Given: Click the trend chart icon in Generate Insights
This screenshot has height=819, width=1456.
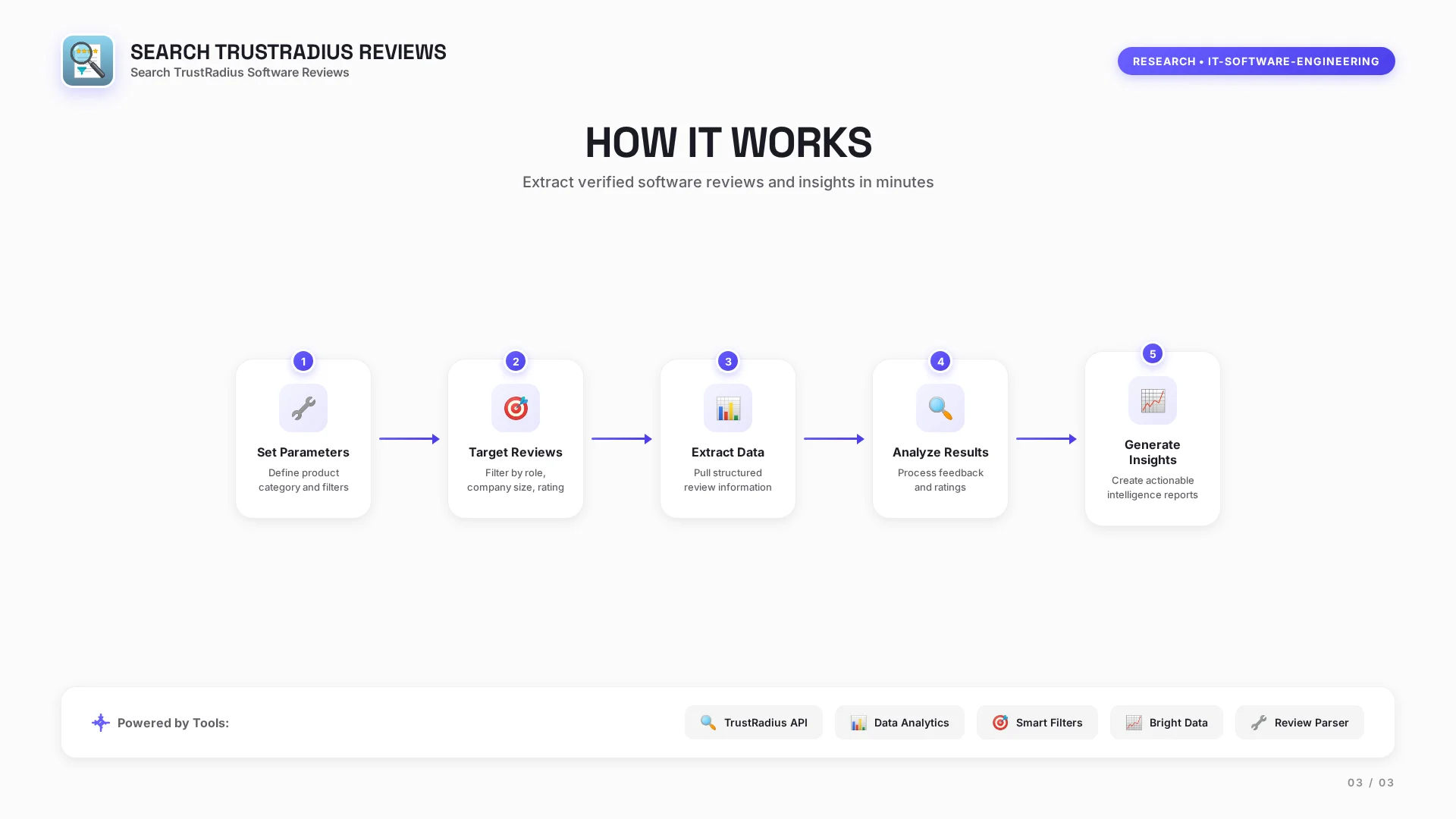Looking at the screenshot, I should pyautogui.click(x=1153, y=400).
